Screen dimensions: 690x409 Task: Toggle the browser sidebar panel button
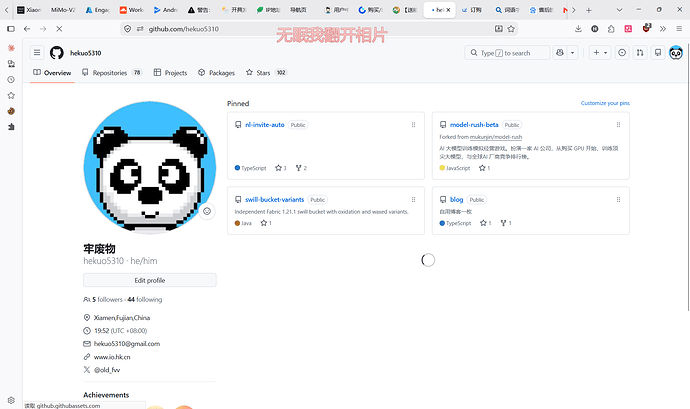point(11,29)
